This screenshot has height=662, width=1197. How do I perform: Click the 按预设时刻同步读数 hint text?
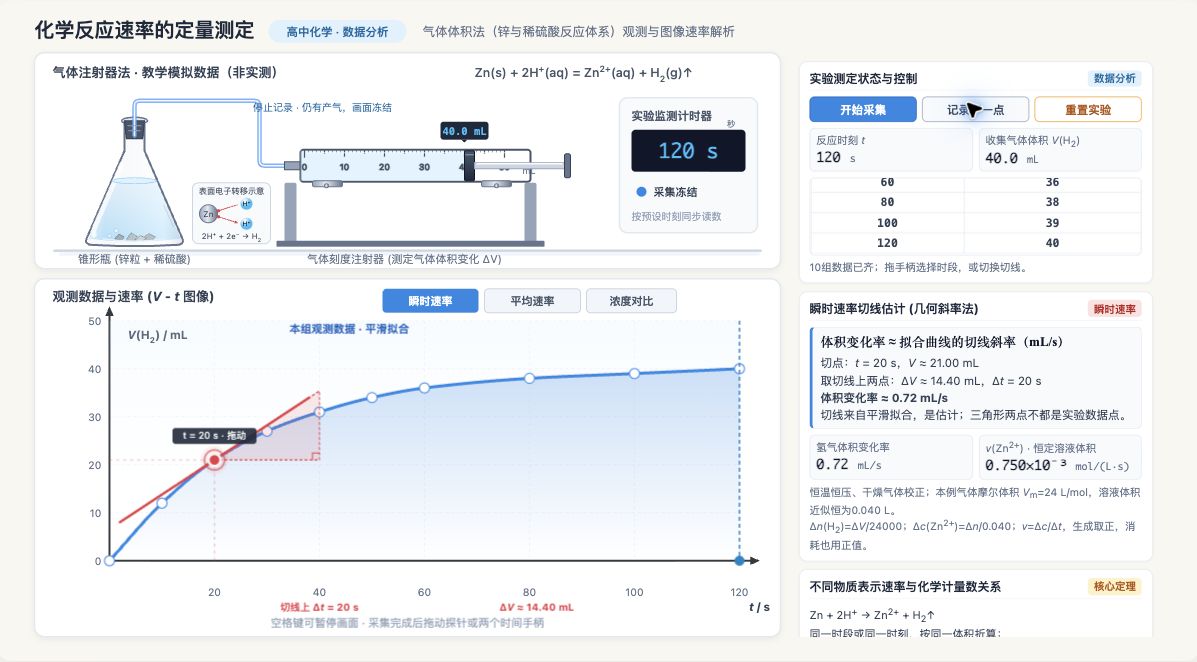[676, 216]
